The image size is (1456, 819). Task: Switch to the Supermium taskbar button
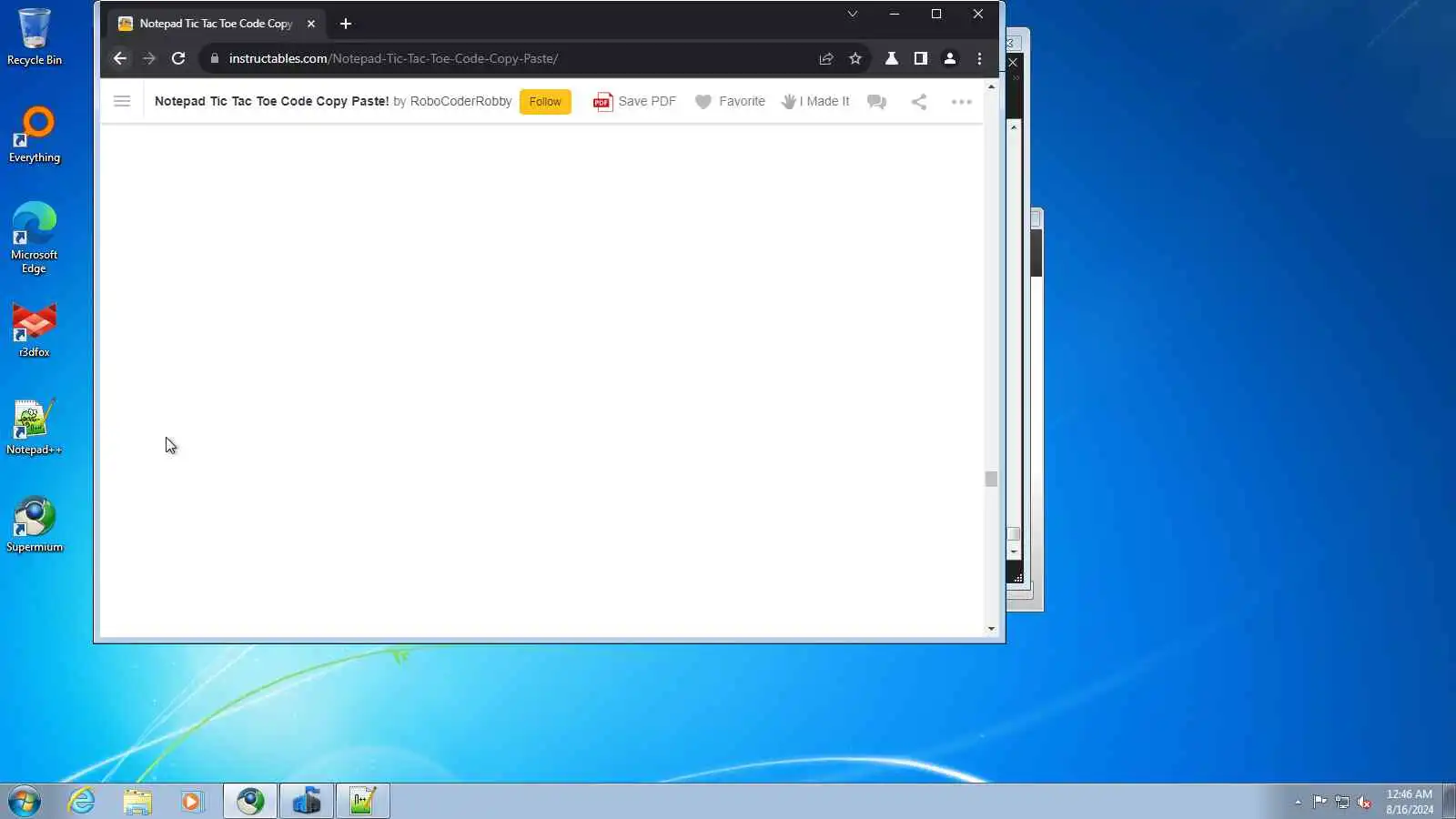tap(250, 802)
